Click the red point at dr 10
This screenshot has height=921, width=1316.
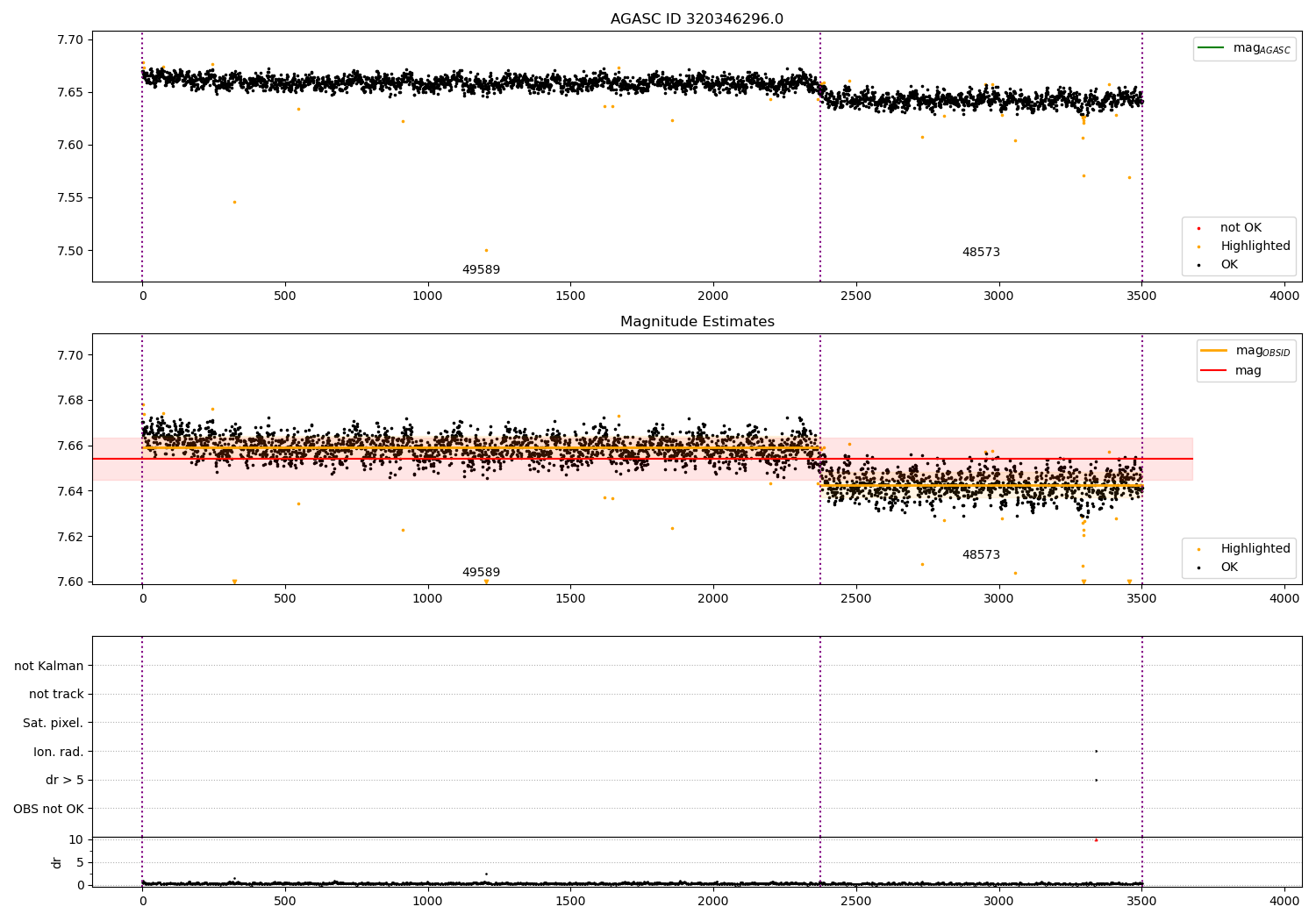(1096, 840)
